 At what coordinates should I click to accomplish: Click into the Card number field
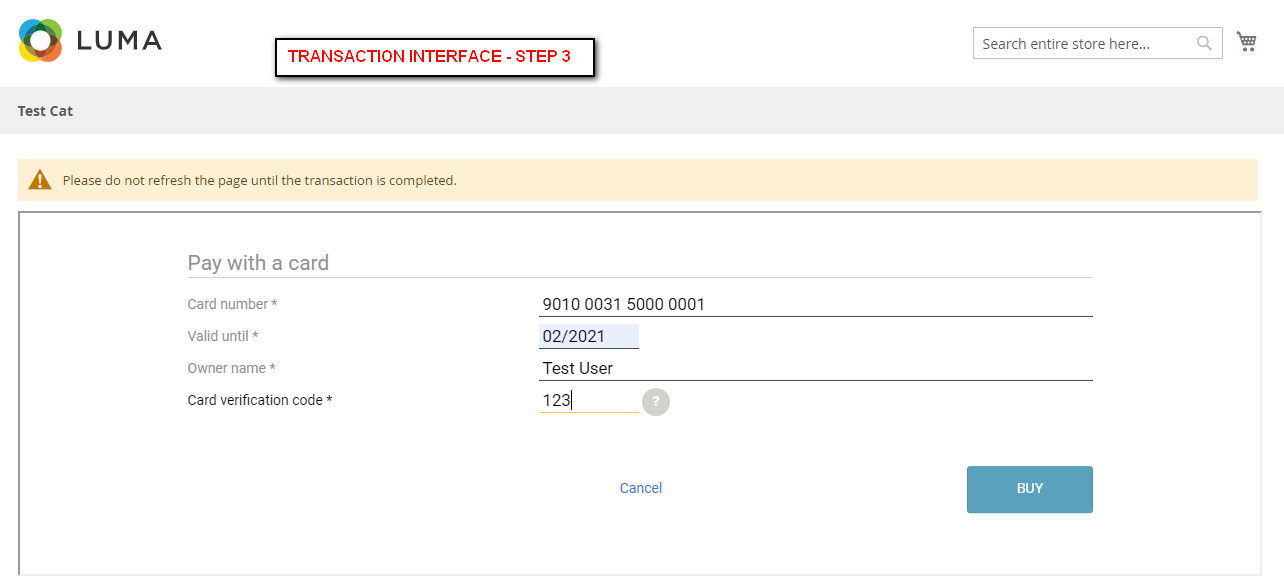814,304
